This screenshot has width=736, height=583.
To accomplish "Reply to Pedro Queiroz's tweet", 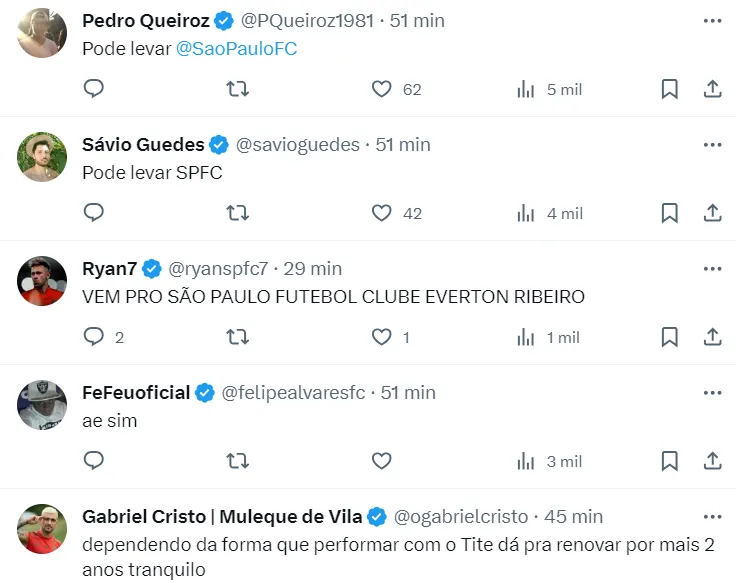I will click(93, 89).
